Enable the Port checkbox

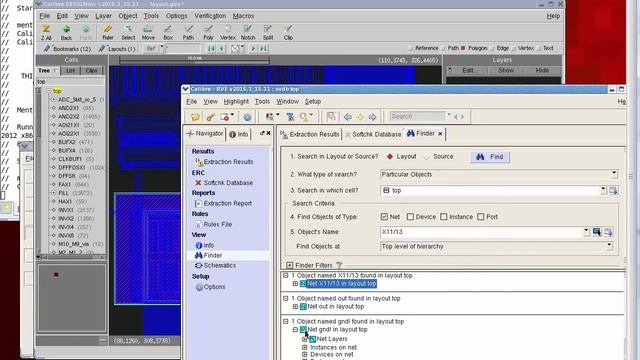click(x=481, y=217)
